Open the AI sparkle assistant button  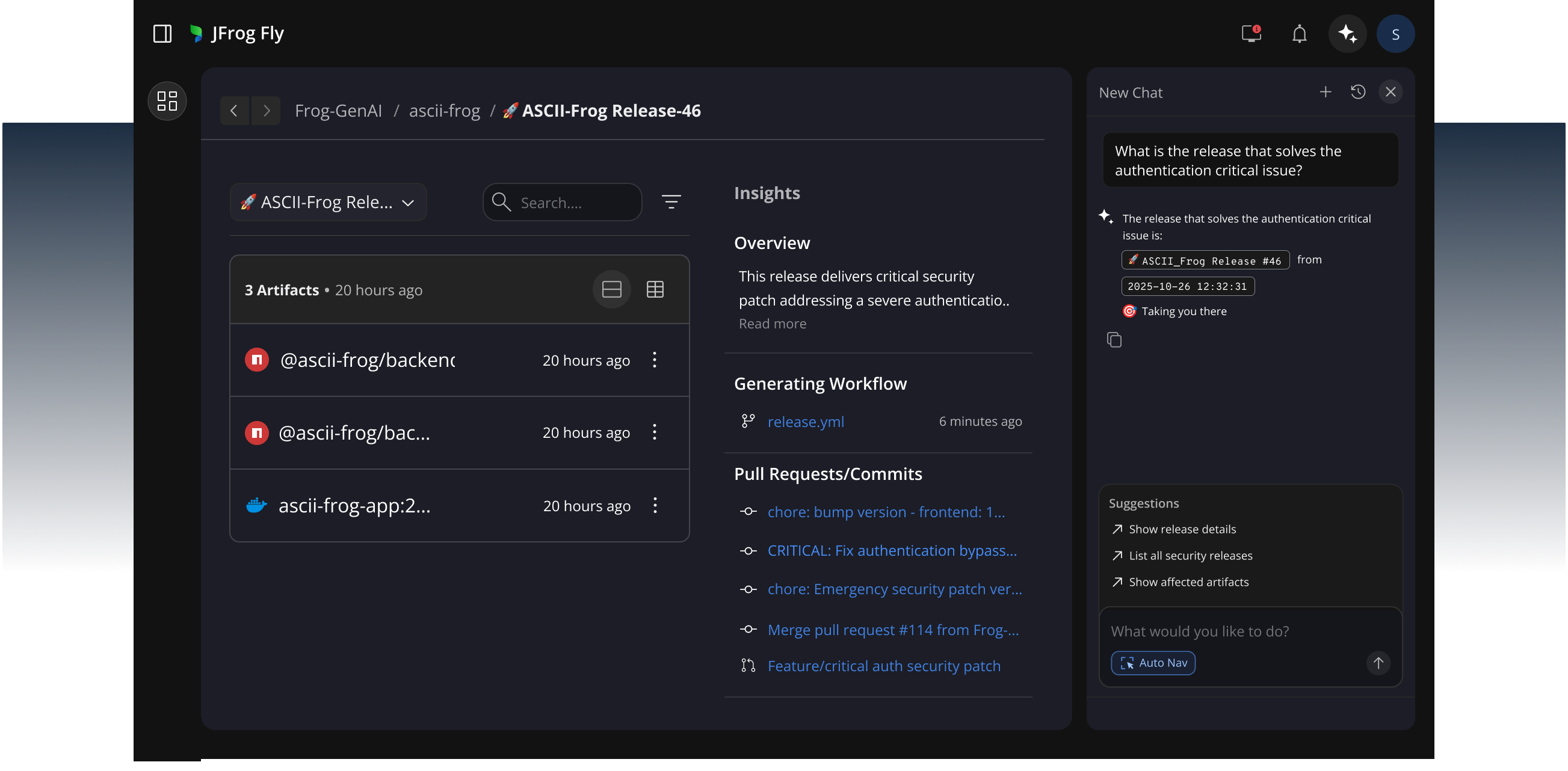[1347, 34]
